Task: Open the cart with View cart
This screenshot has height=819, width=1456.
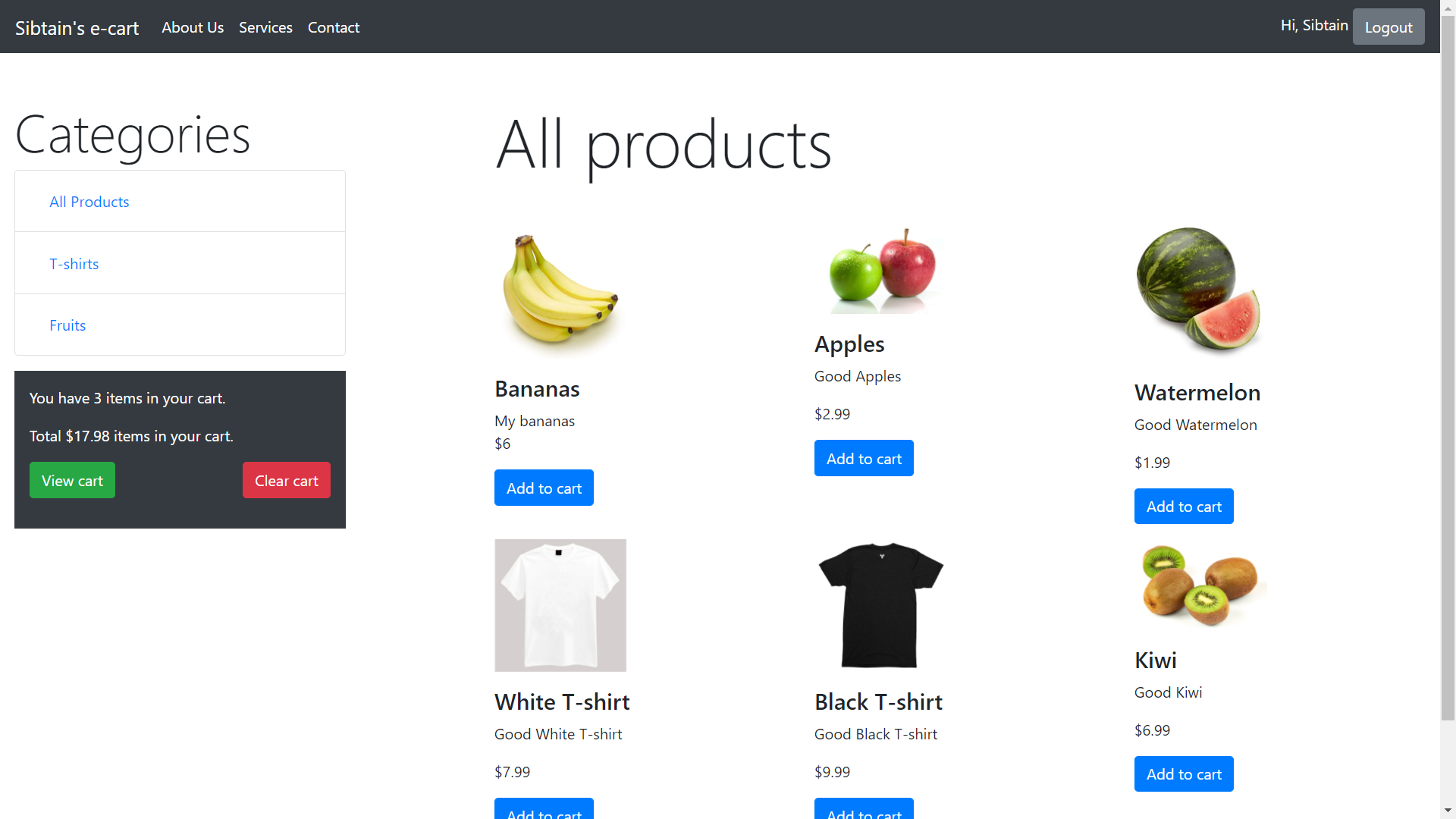Action: coord(72,480)
